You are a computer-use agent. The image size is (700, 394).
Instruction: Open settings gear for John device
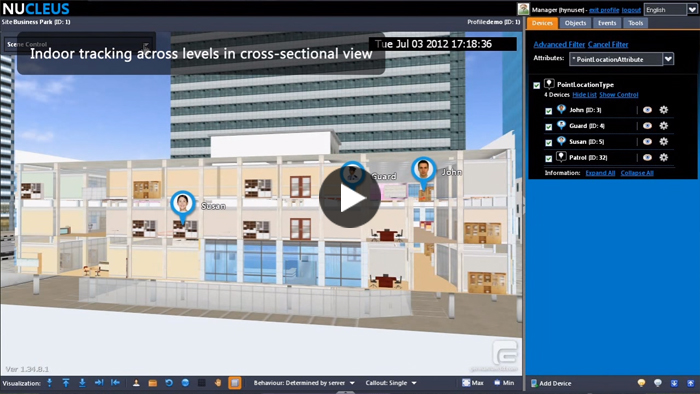tap(664, 110)
